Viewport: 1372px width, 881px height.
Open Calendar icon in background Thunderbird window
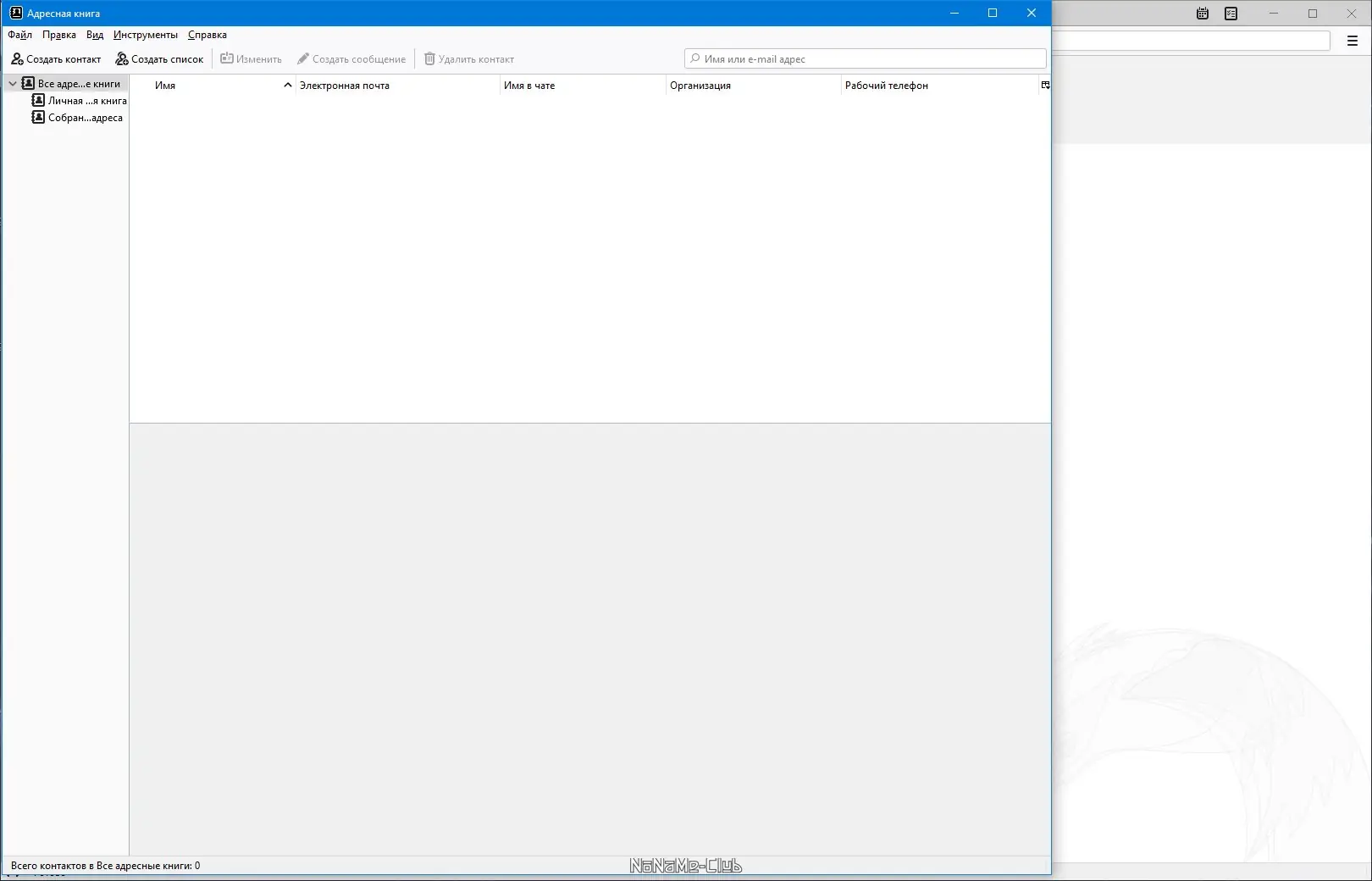pos(1203,14)
